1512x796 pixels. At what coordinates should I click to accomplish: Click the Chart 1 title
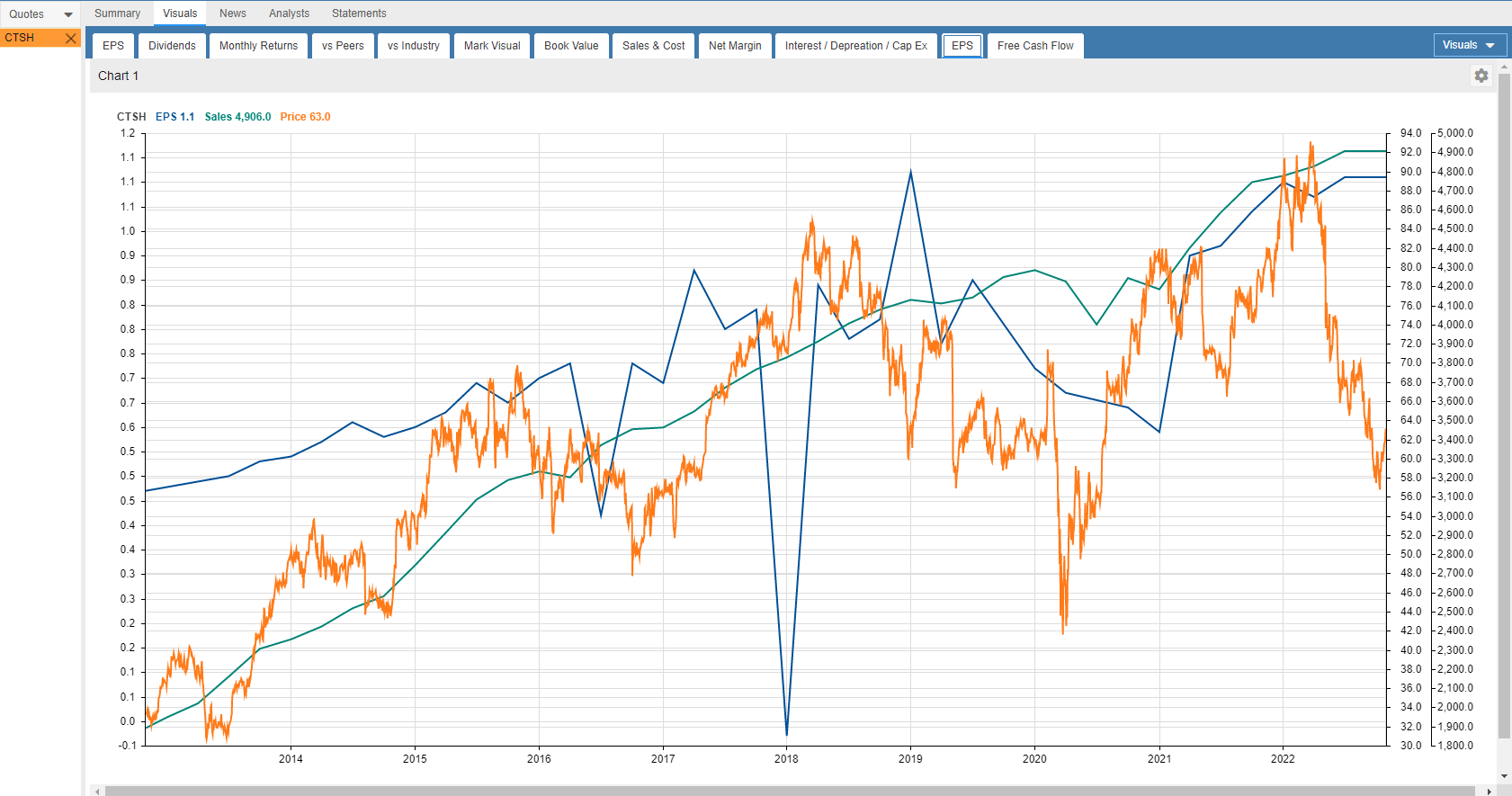pyautogui.click(x=119, y=76)
